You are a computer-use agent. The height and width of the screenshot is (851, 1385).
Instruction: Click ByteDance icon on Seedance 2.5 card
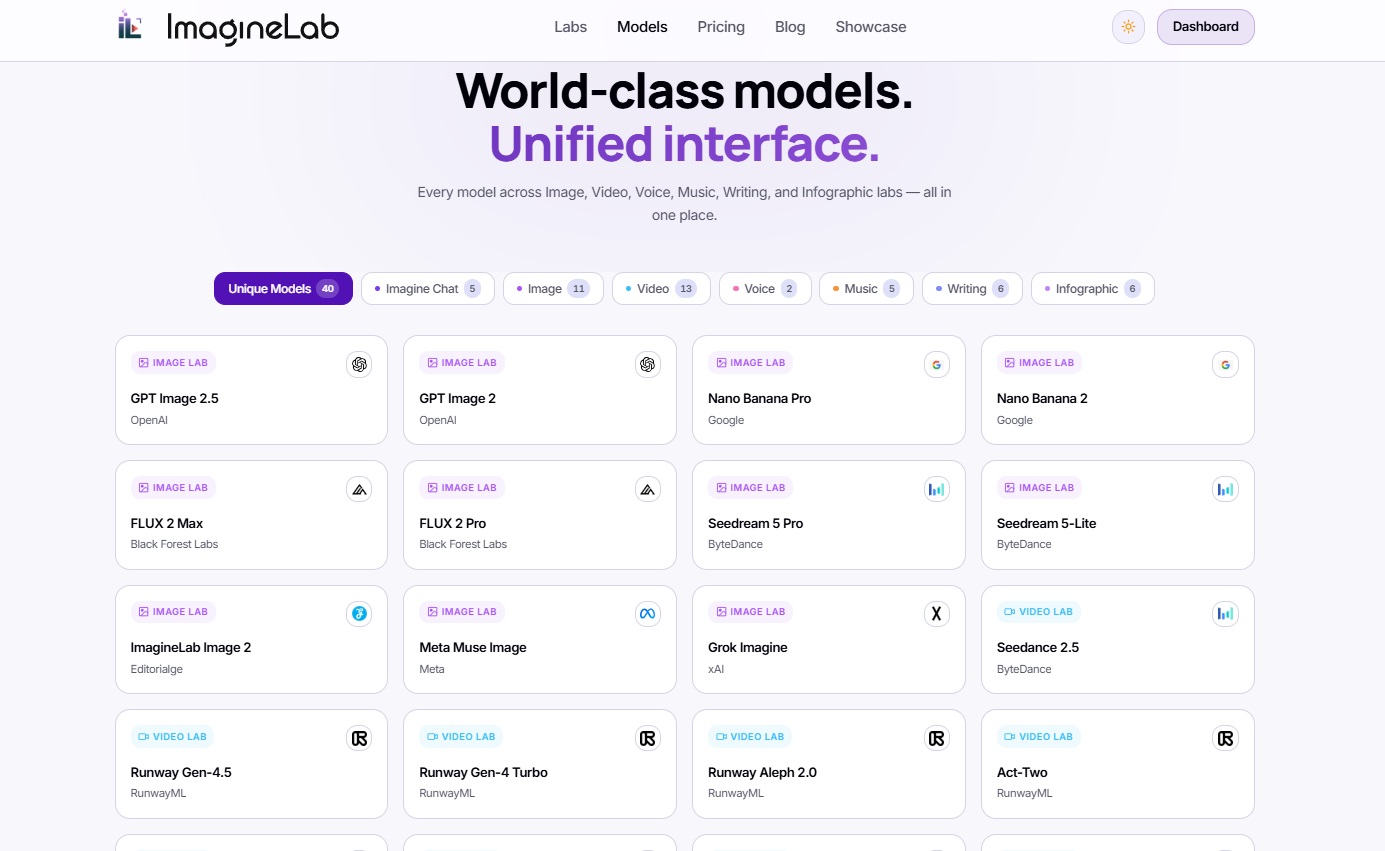click(x=1225, y=613)
